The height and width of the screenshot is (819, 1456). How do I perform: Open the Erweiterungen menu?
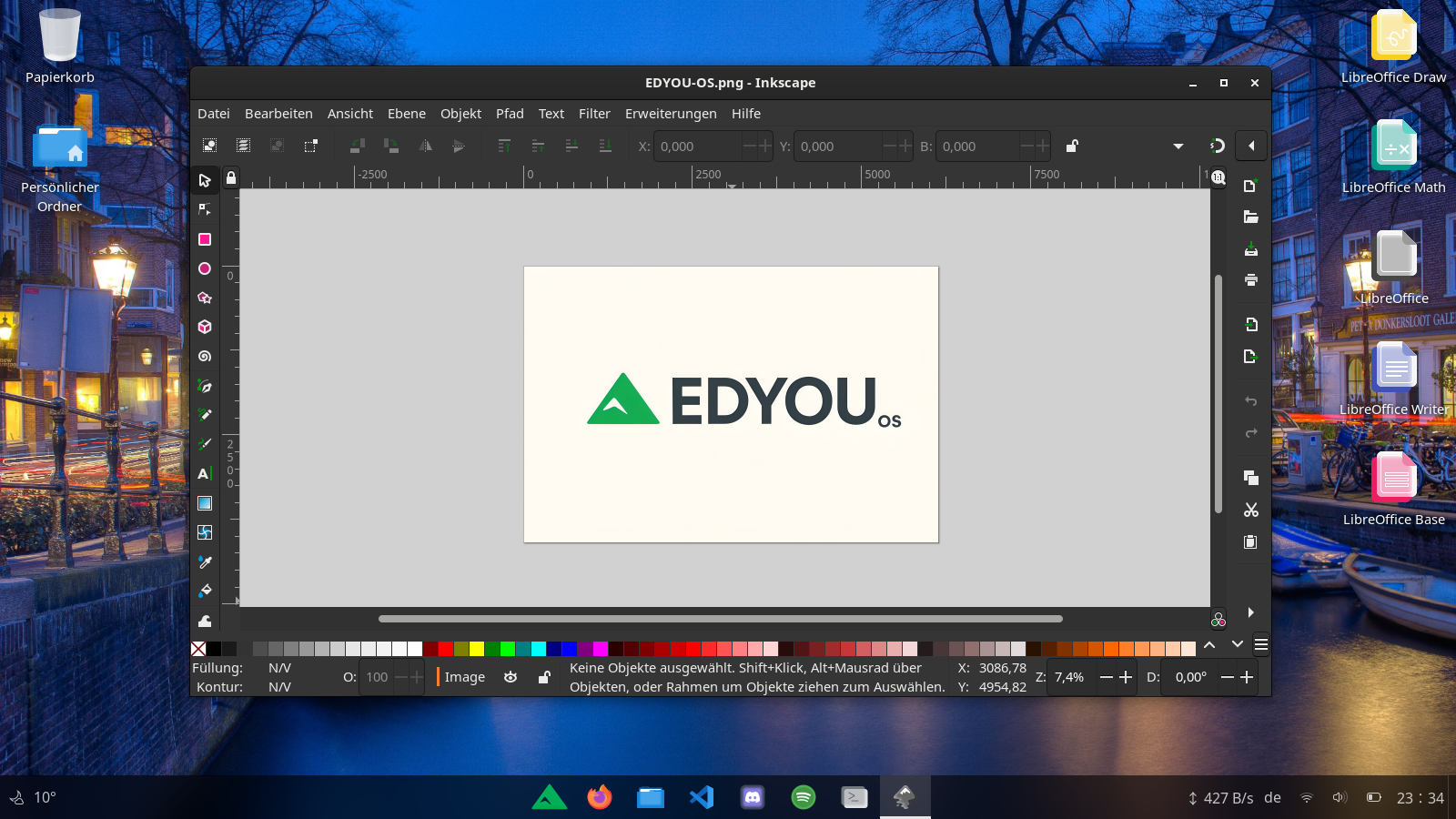(x=671, y=113)
